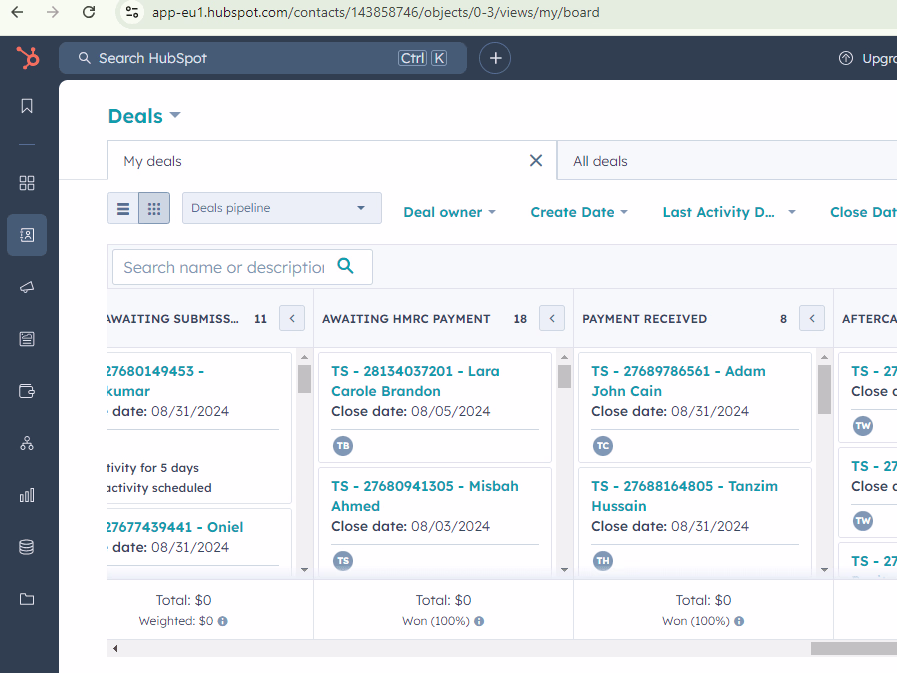This screenshot has width=897, height=673.
Task: Open the Commerce wallet sidebar icon
Action: pos(27,391)
